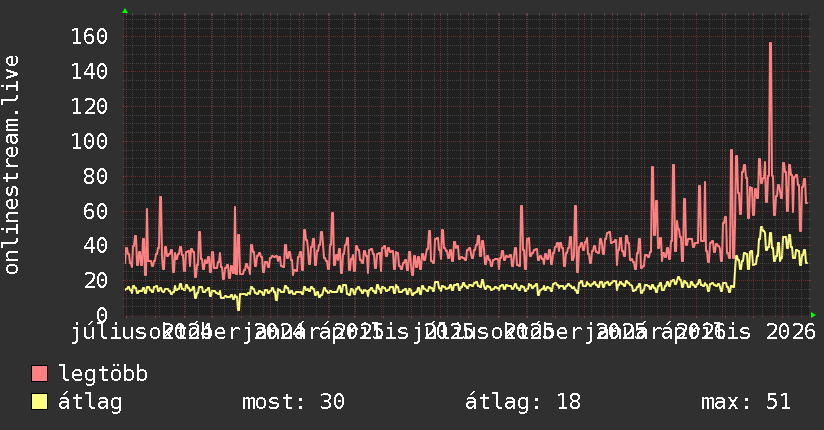
Task: Click the 80 y-axis label
Action: pyautogui.click(x=96, y=176)
